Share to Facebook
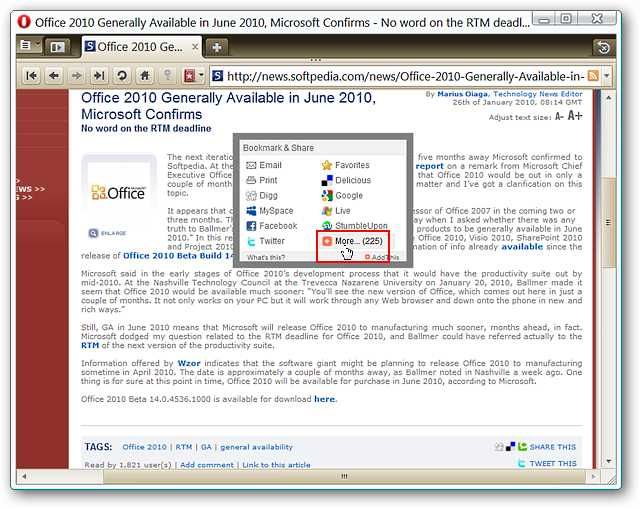 tap(272, 226)
